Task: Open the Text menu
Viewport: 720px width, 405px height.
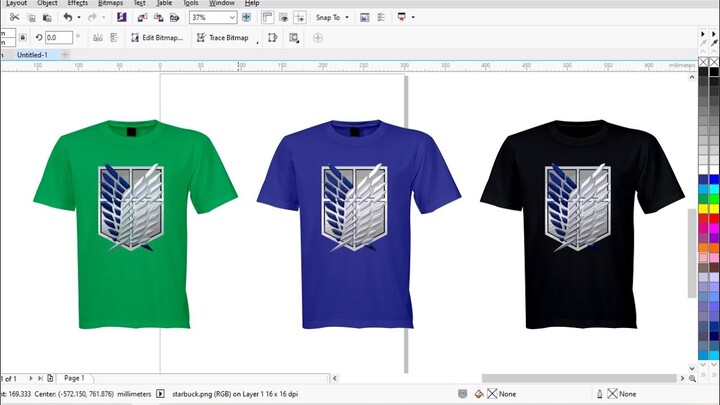Action: pyautogui.click(x=140, y=3)
